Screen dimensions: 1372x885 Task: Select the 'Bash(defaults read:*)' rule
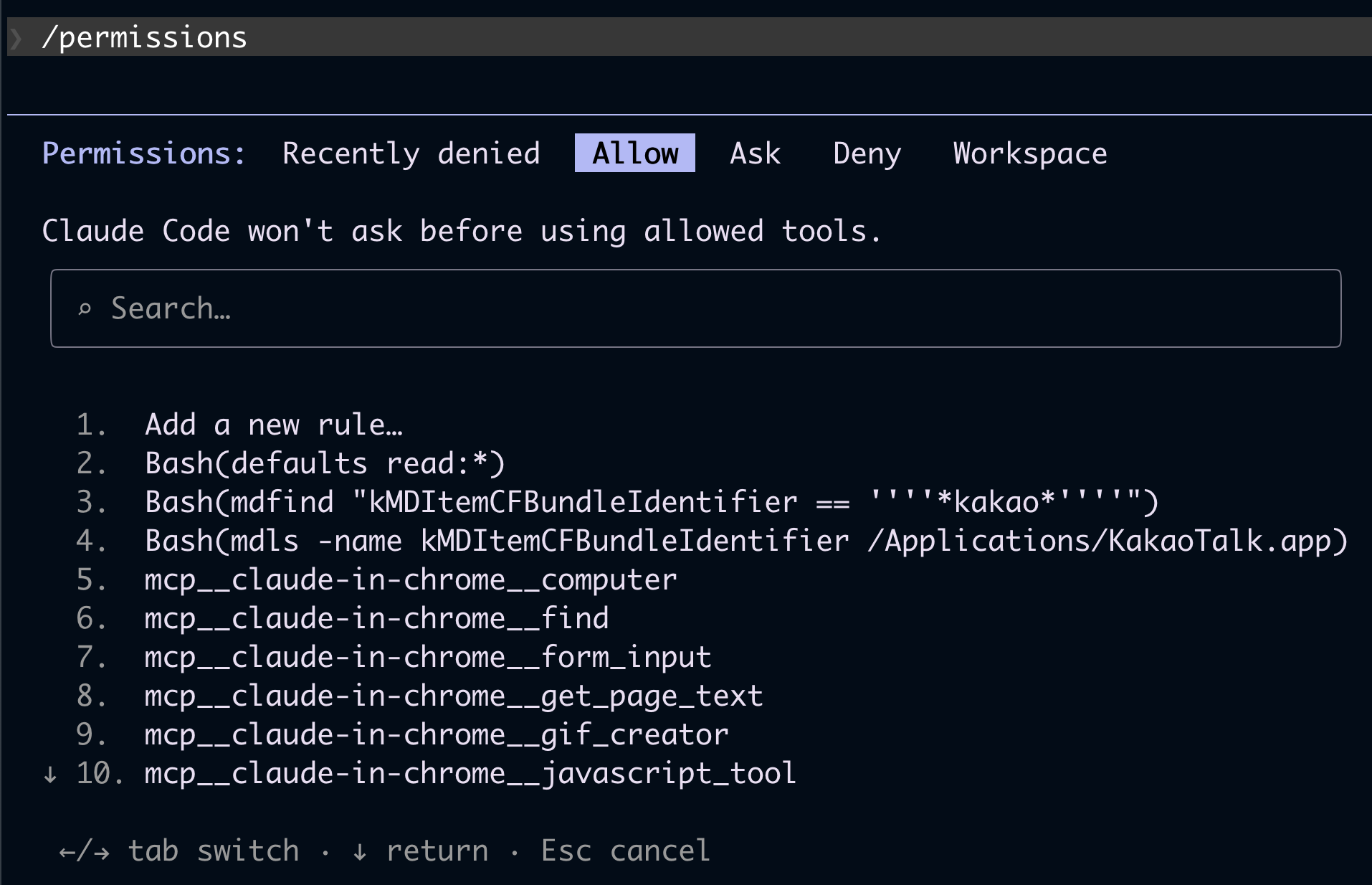325,463
